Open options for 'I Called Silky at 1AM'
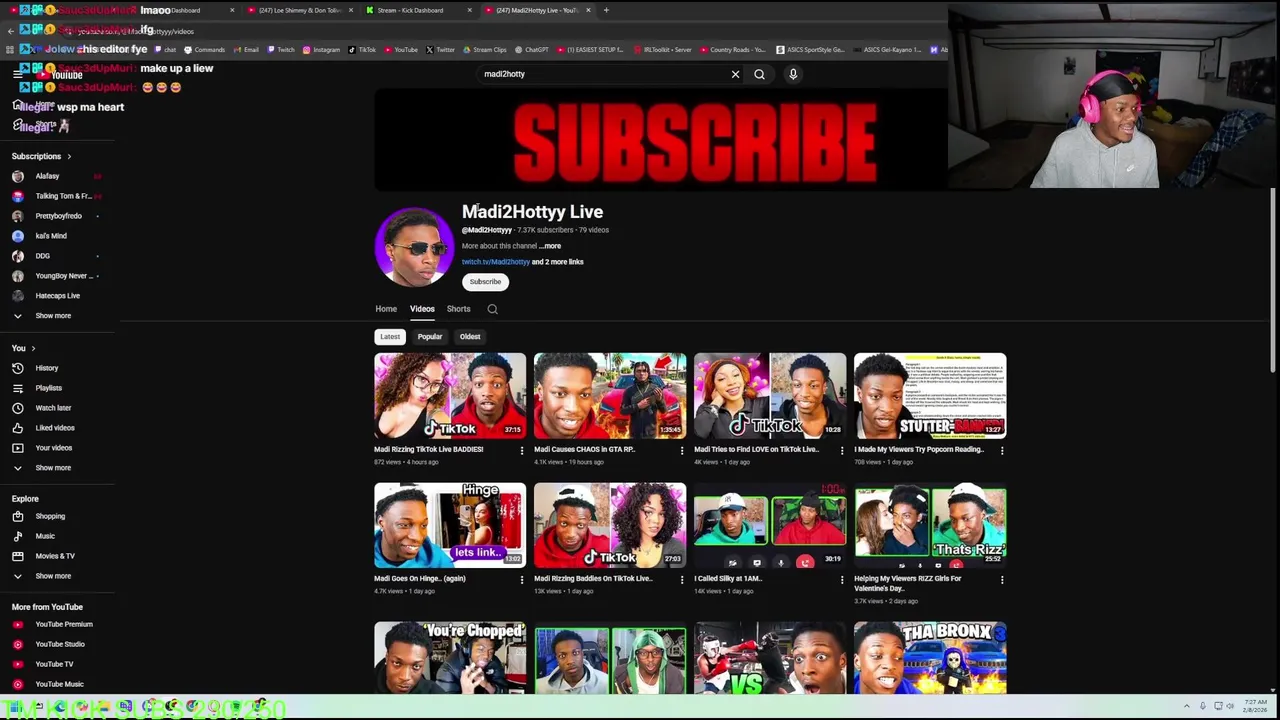The height and width of the screenshot is (720, 1280). 841,579
